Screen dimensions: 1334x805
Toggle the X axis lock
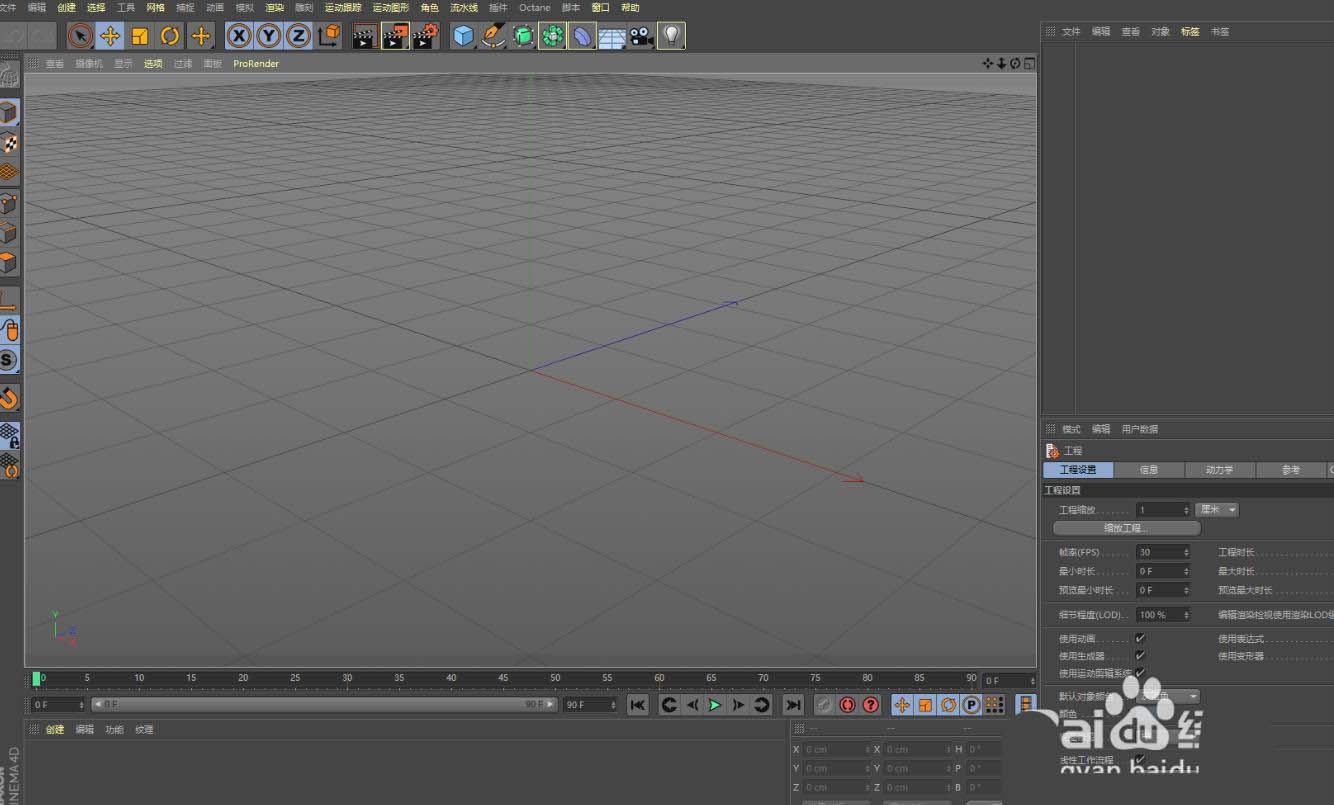coord(239,37)
